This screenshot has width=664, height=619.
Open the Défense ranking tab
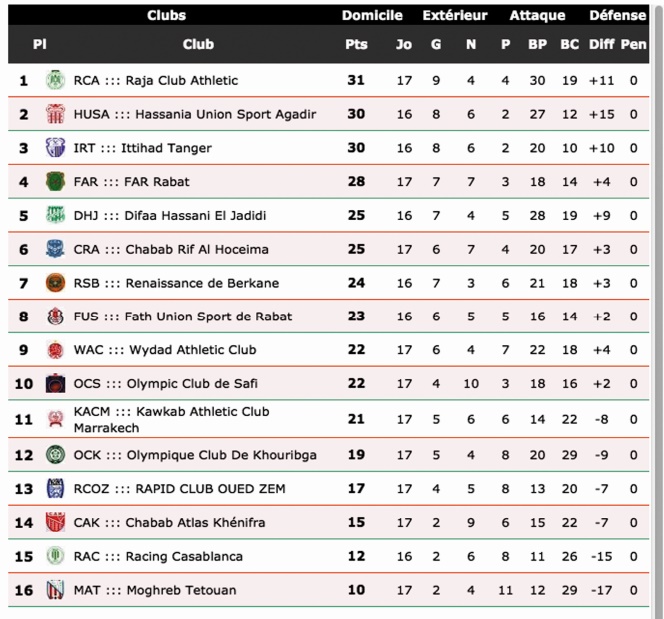617,15
